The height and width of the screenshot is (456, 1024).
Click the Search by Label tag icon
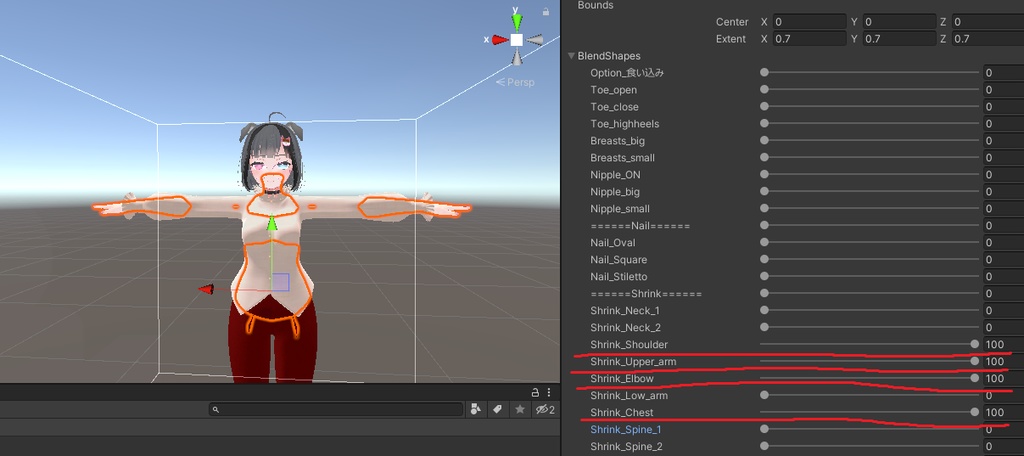click(x=497, y=410)
